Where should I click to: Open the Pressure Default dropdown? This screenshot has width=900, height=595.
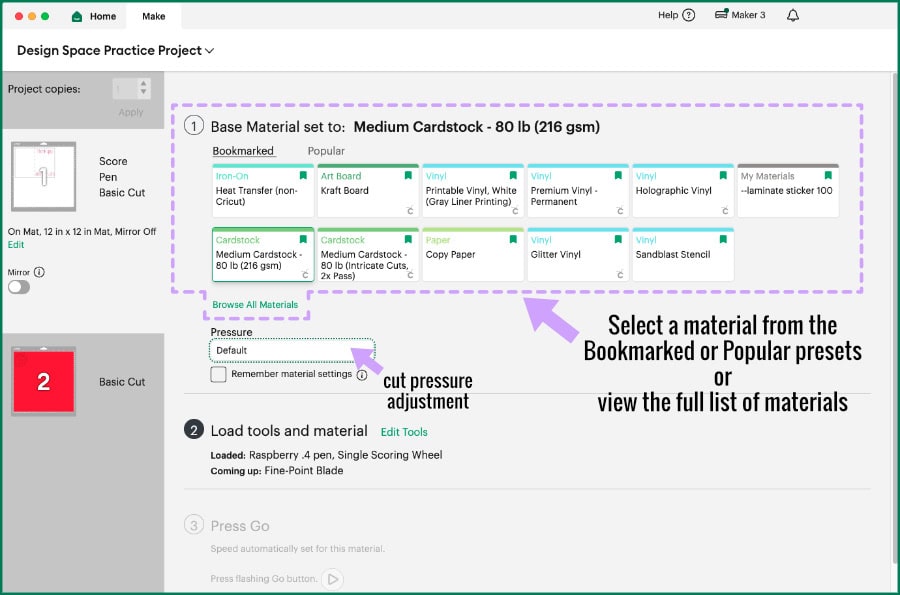[292, 350]
